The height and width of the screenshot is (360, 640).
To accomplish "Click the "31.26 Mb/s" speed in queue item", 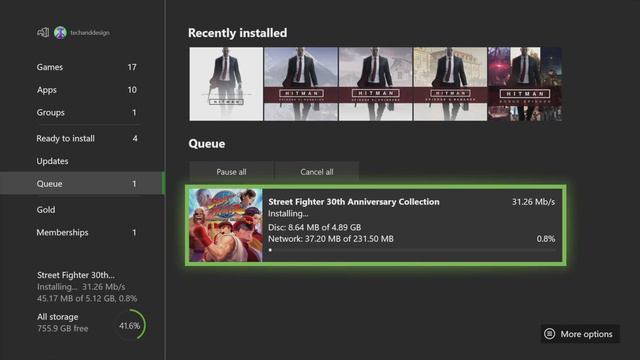I will 533,202.
